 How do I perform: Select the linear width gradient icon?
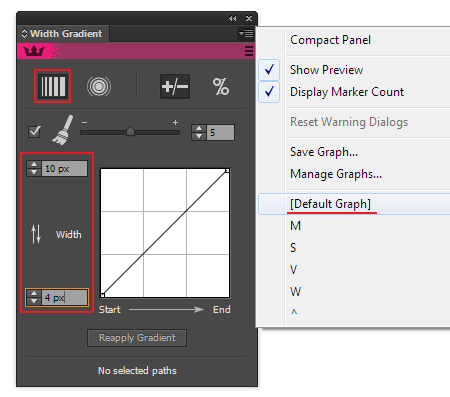pyautogui.click(x=53, y=86)
